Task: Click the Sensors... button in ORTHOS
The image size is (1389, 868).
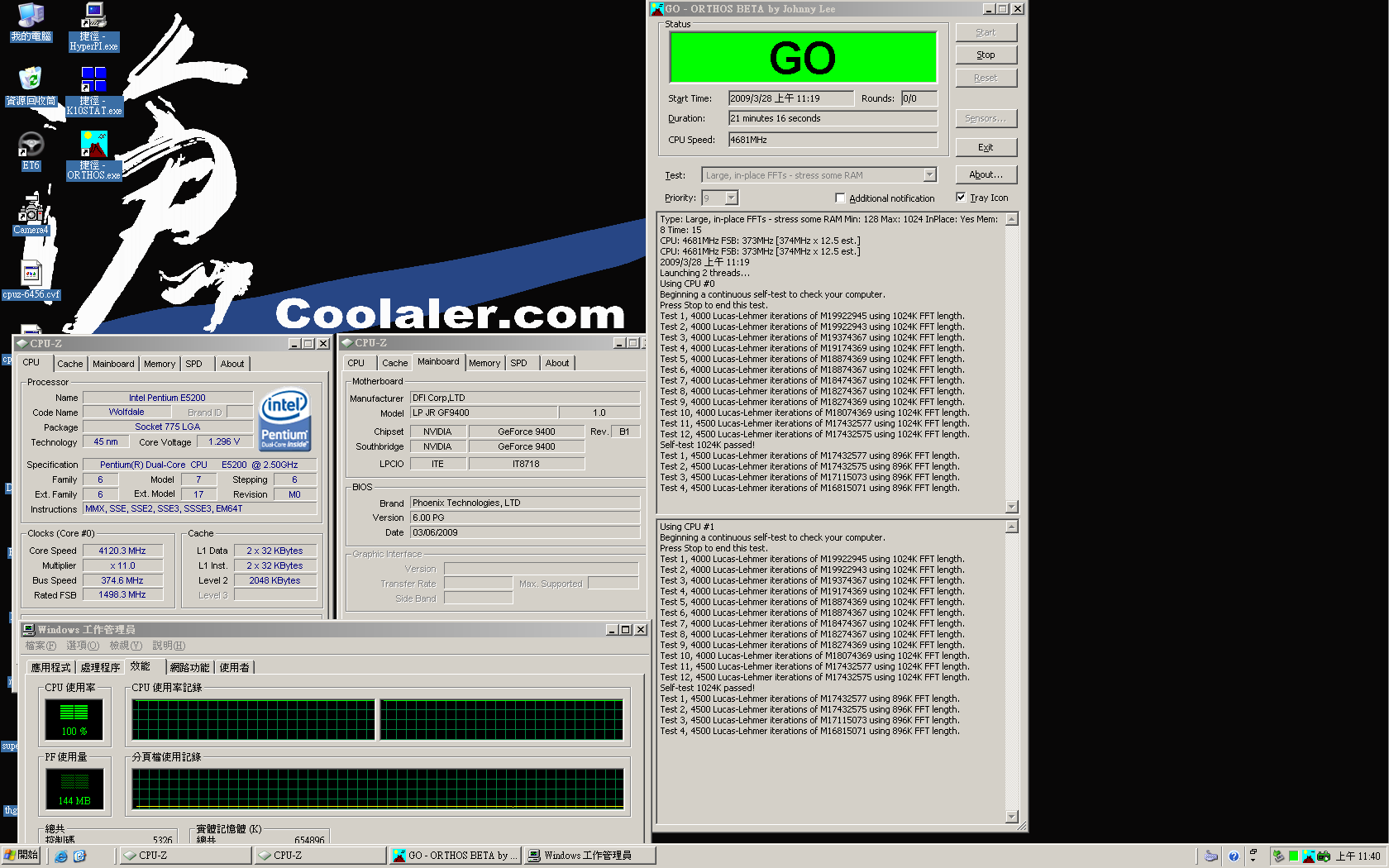Action: coord(986,118)
